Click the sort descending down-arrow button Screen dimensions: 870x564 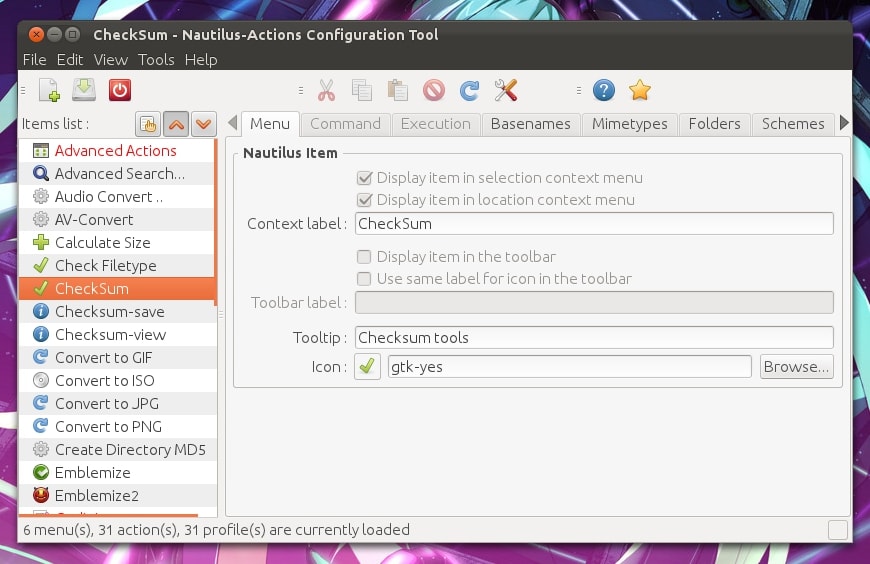point(204,124)
